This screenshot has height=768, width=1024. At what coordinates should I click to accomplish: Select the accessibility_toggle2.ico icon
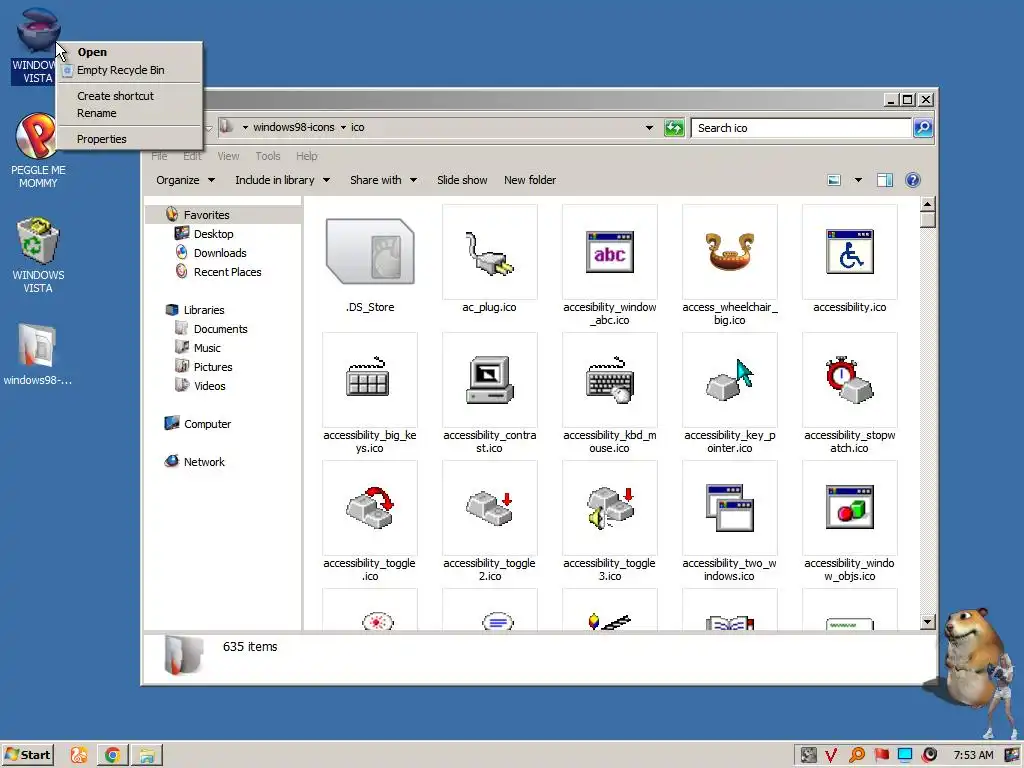pos(489,508)
